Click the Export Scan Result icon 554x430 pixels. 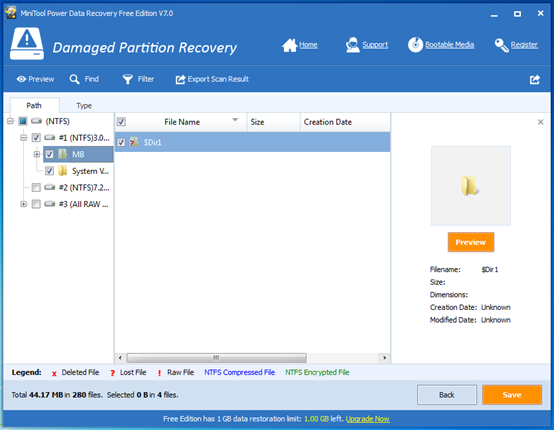[180, 79]
